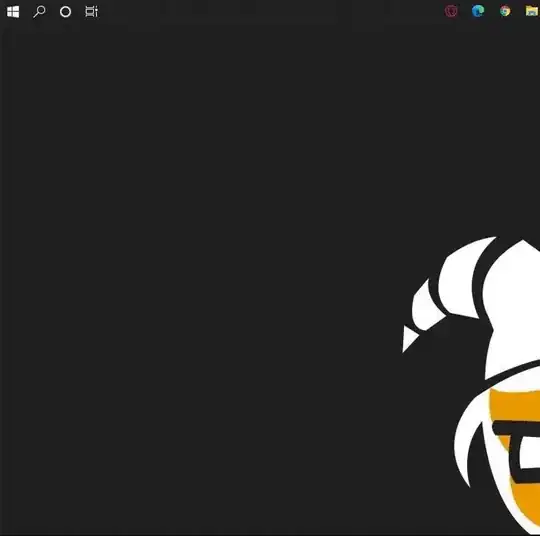Click the Start button Windows logo
The height and width of the screenshot is (536, 540).
click(13, 12)
